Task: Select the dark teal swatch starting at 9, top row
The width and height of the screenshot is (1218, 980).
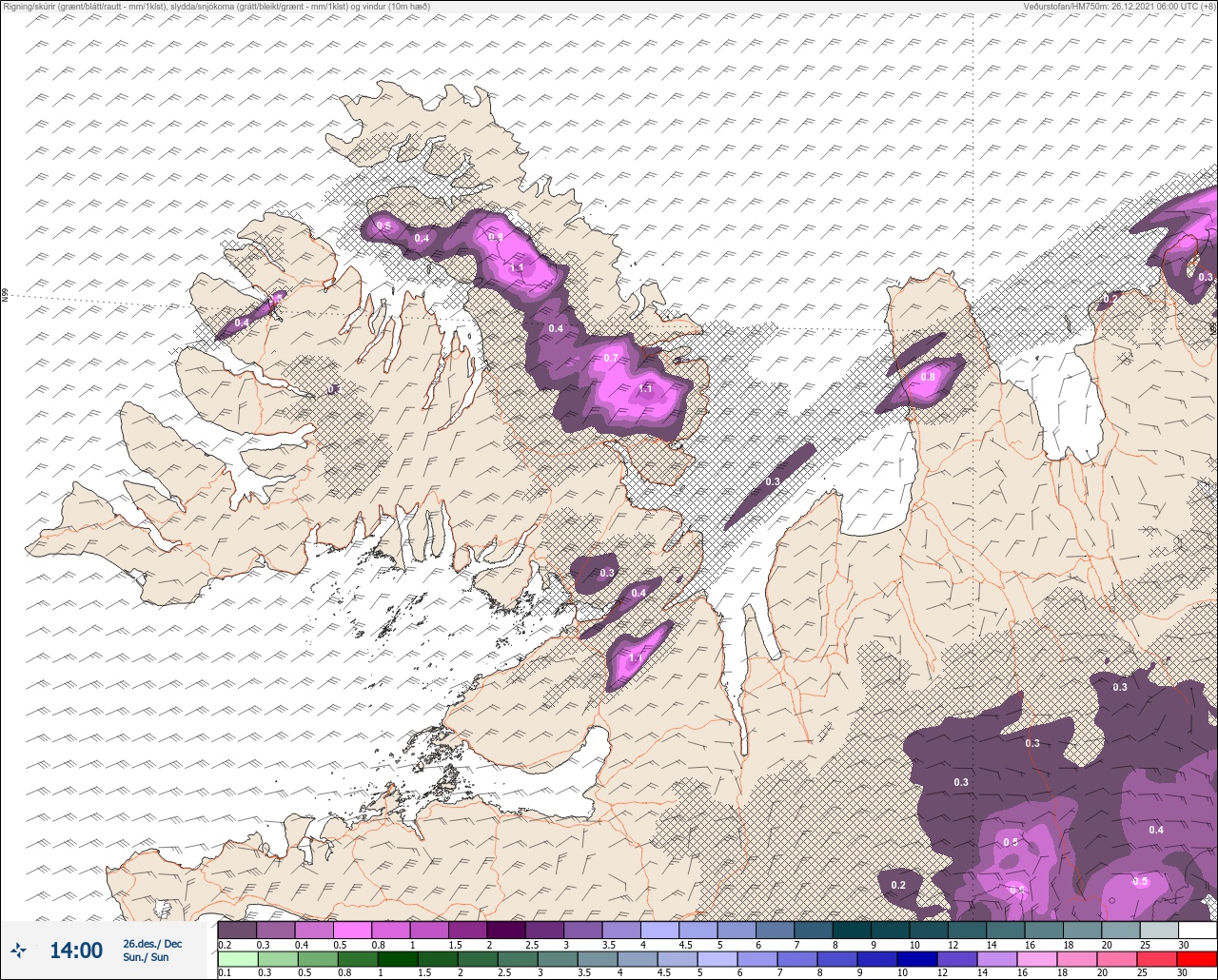Action: (890, 930)
